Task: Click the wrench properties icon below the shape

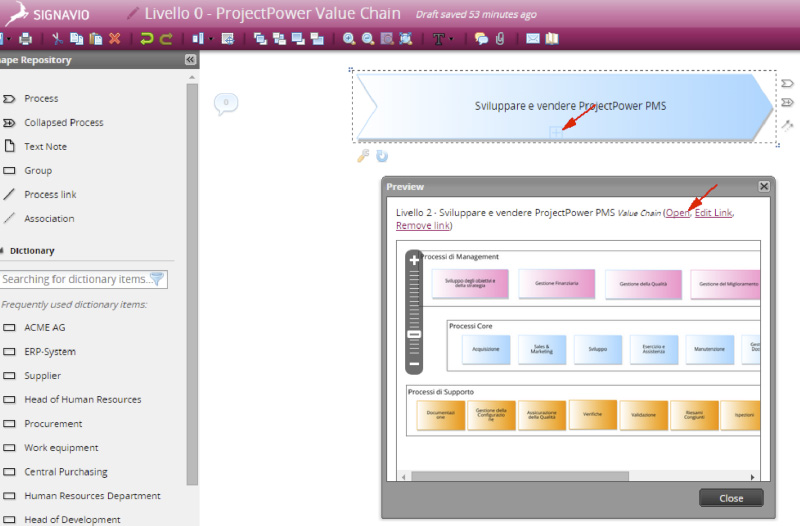Action: (x=363, y=156)
